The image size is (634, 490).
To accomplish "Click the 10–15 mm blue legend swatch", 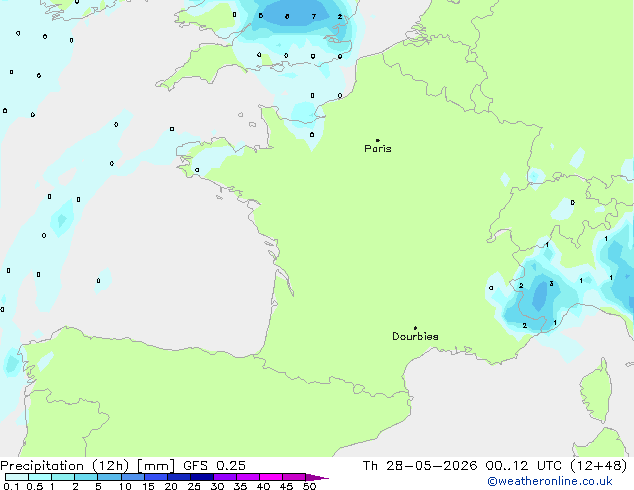I will [133, 477].
